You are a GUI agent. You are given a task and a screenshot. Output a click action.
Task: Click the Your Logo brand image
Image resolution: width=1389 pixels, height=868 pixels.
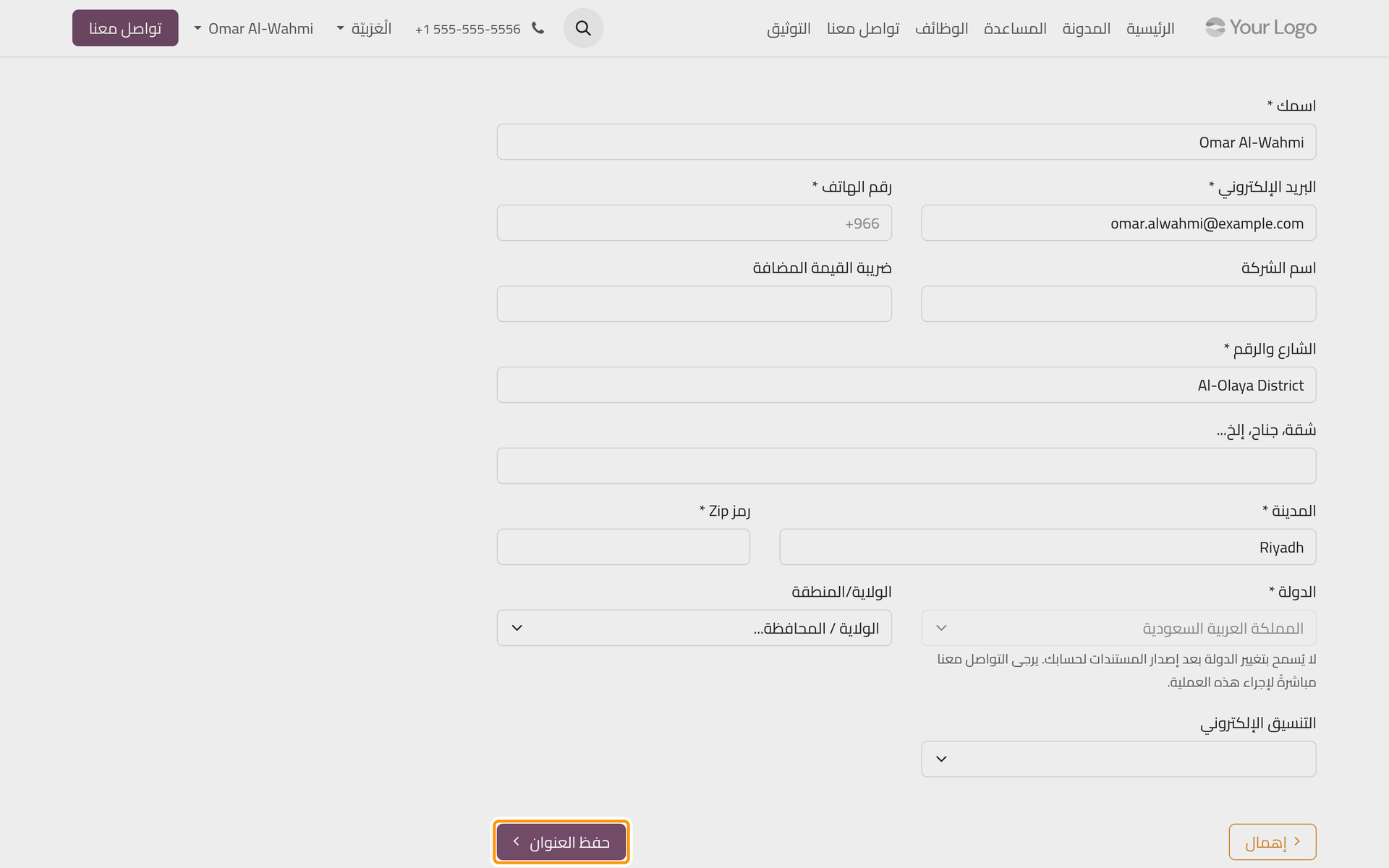coord(1260,27)
